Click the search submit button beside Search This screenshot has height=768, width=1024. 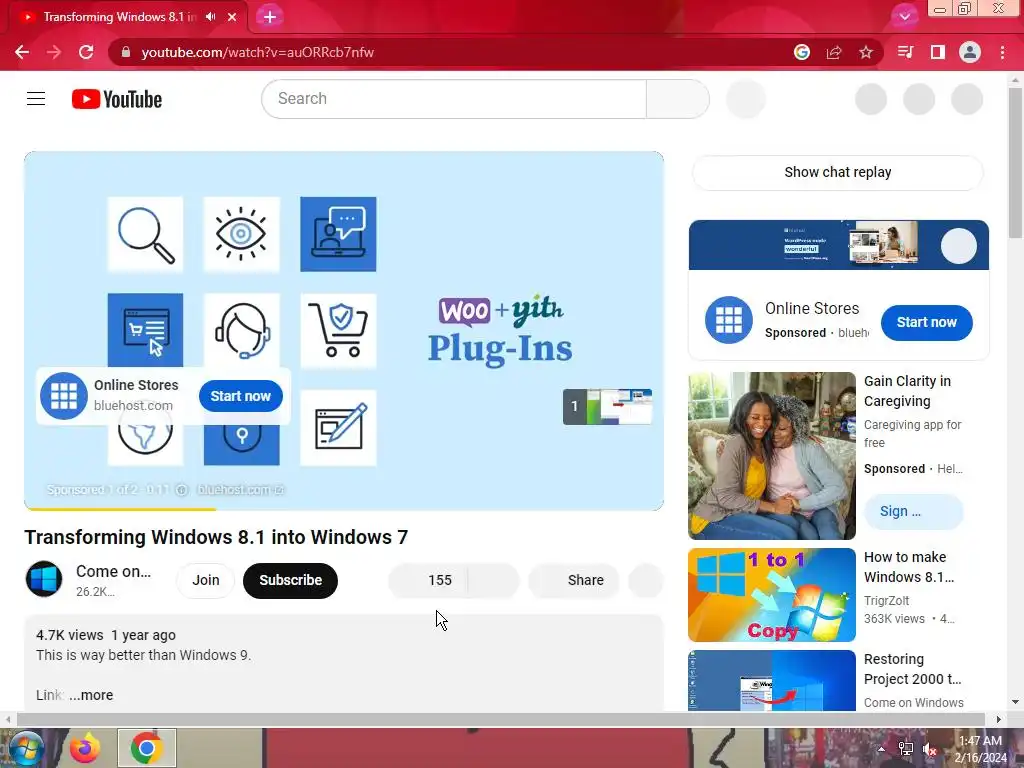coord(678,99)
